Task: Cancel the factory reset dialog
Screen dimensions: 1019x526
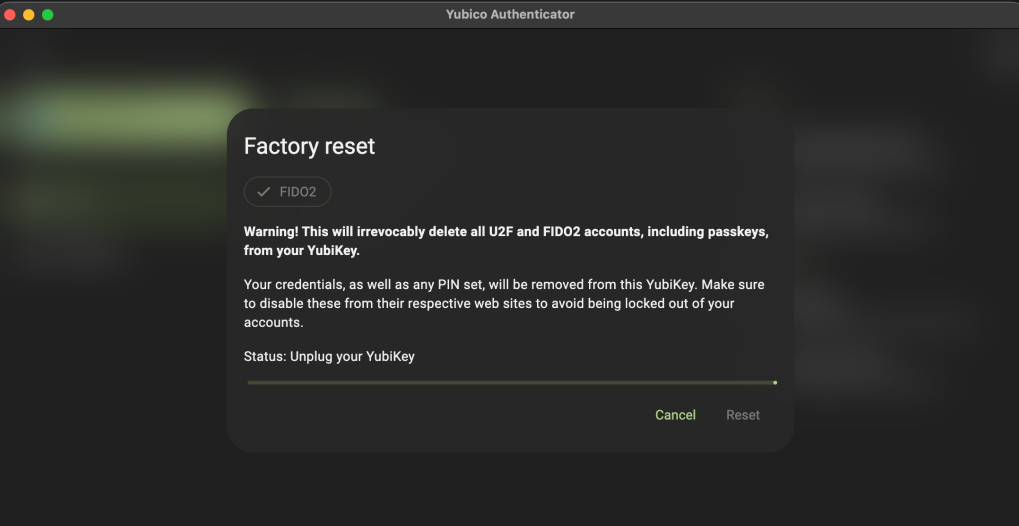Action: click(x=675, y=415)
